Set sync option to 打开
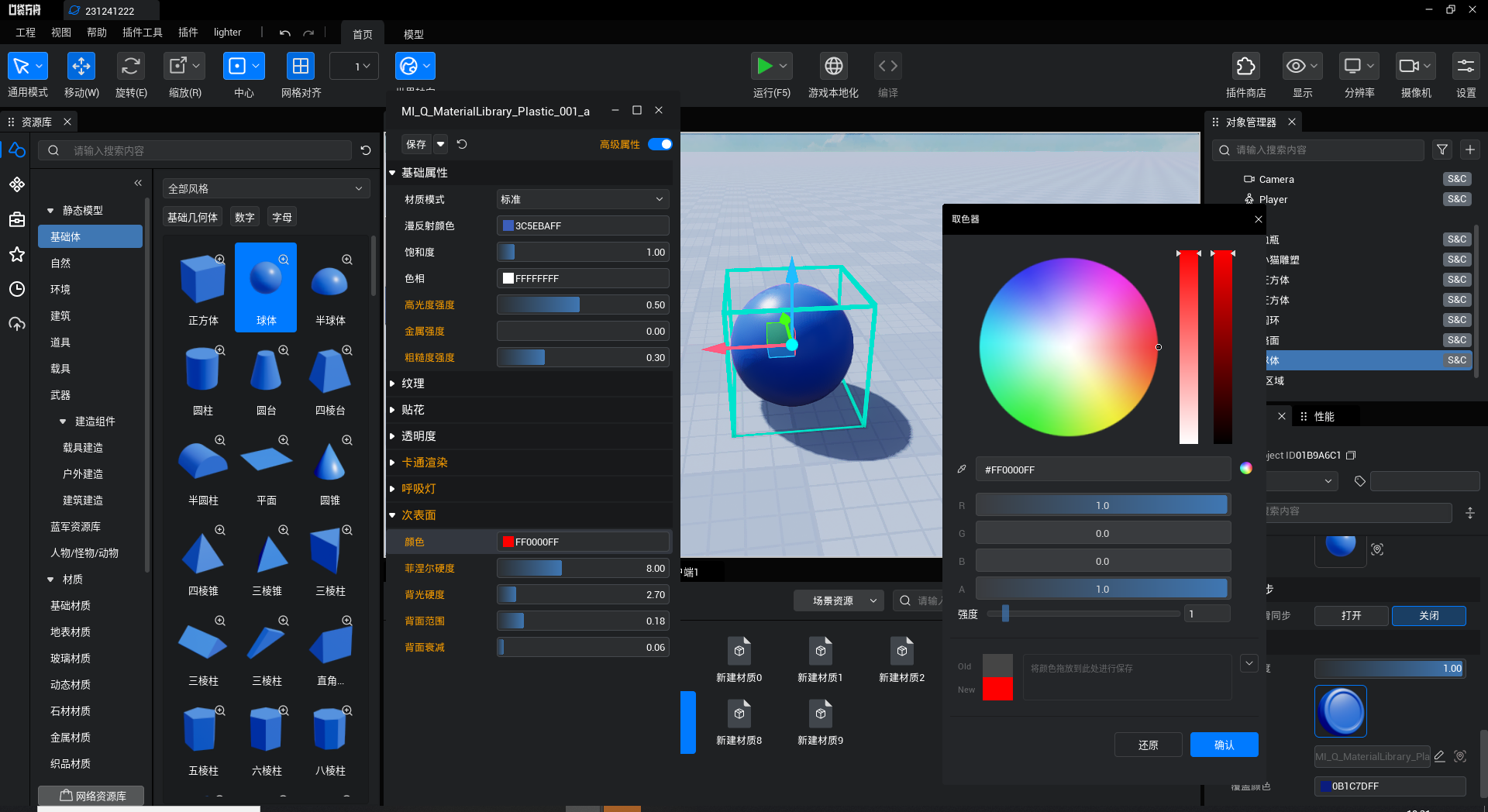 (1352, 615)
